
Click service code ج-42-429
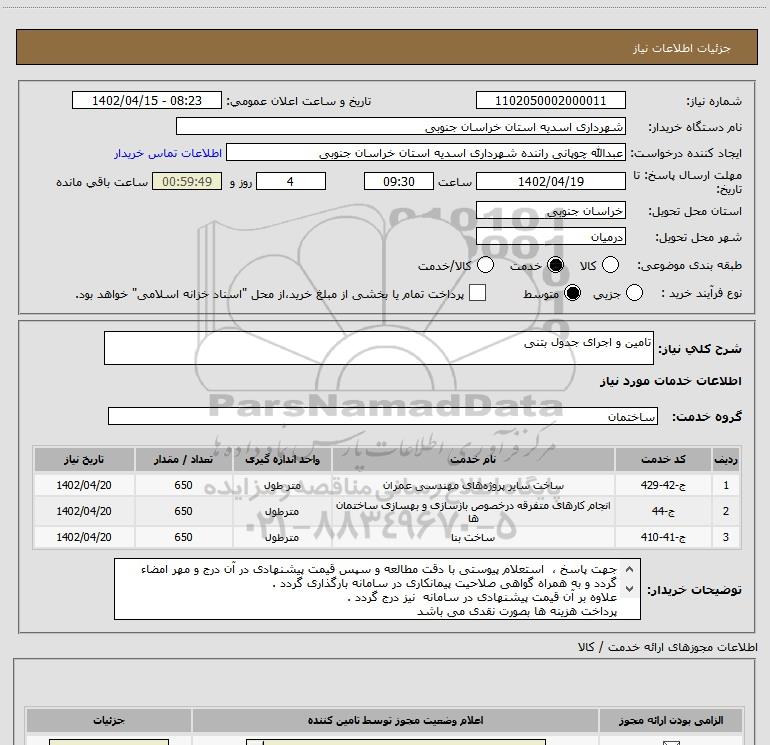(x=663, y=486)
